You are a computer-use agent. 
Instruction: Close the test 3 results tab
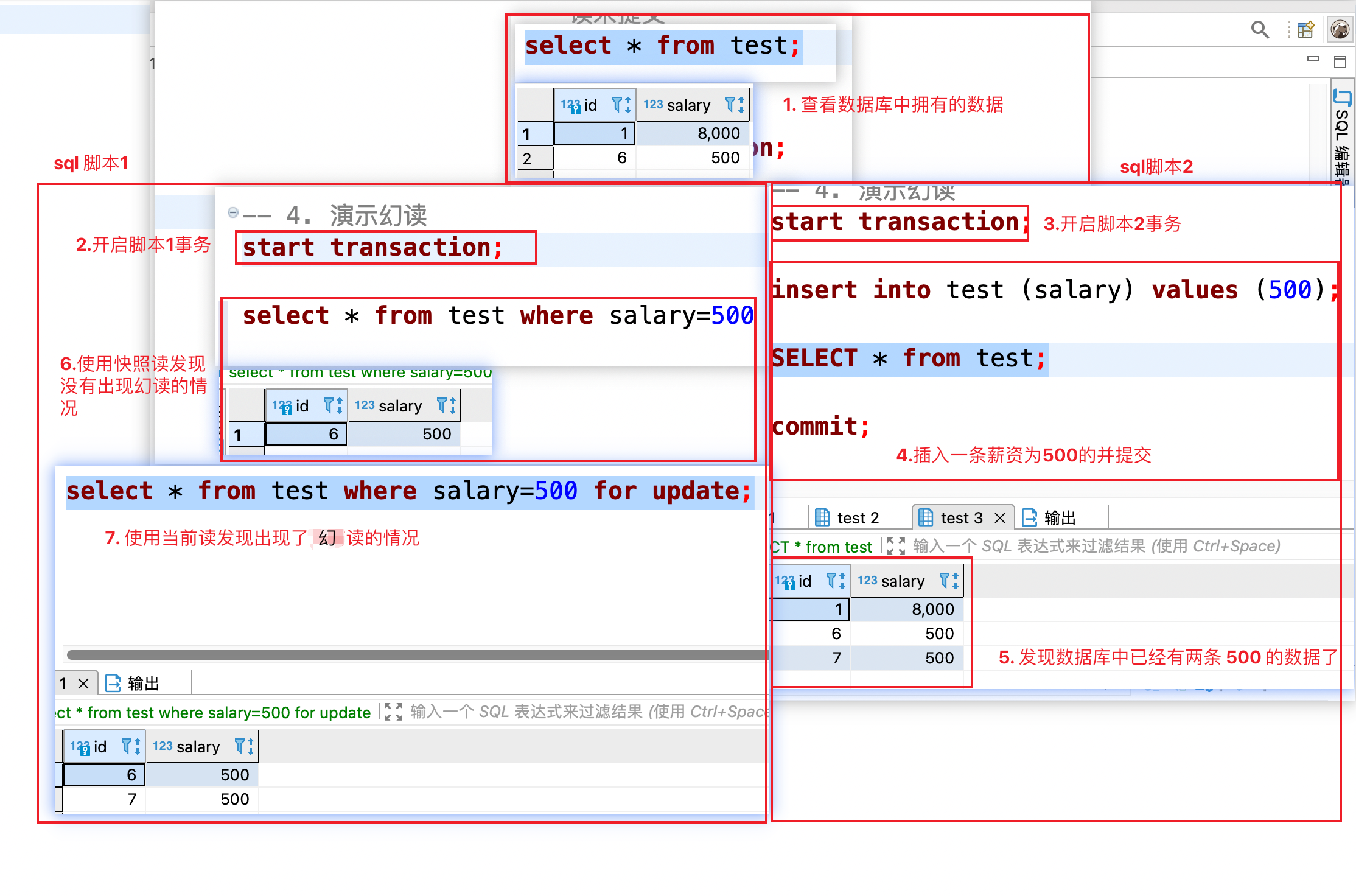coord(999,517)
